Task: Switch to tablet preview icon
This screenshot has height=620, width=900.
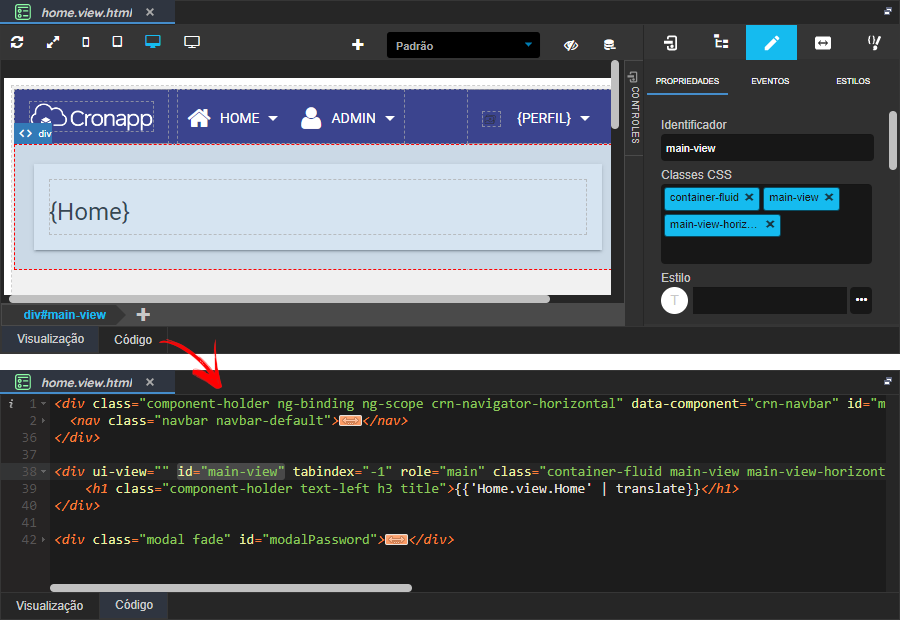Action: pyautogui.click(x=117, y=41)
